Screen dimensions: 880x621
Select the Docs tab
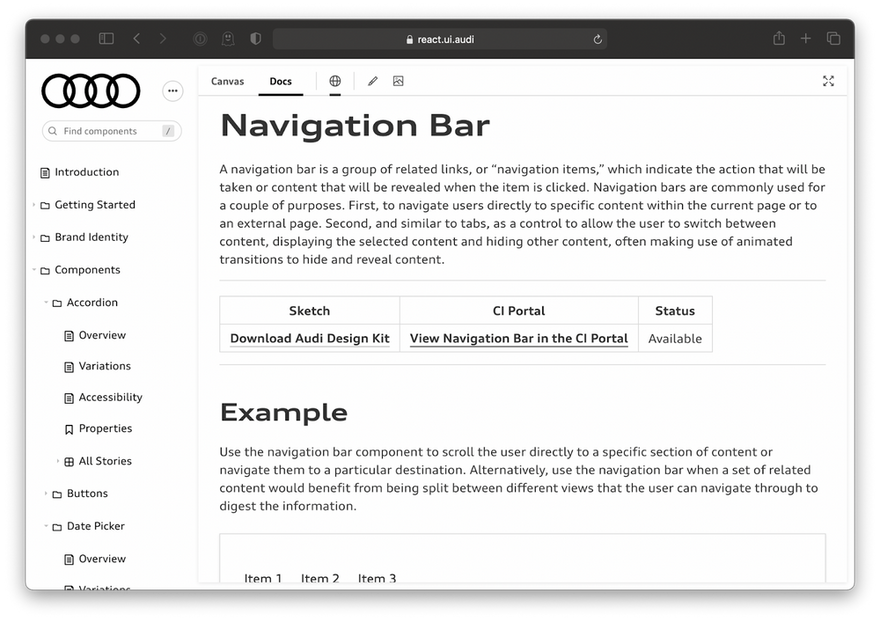(x=281, y=81)
